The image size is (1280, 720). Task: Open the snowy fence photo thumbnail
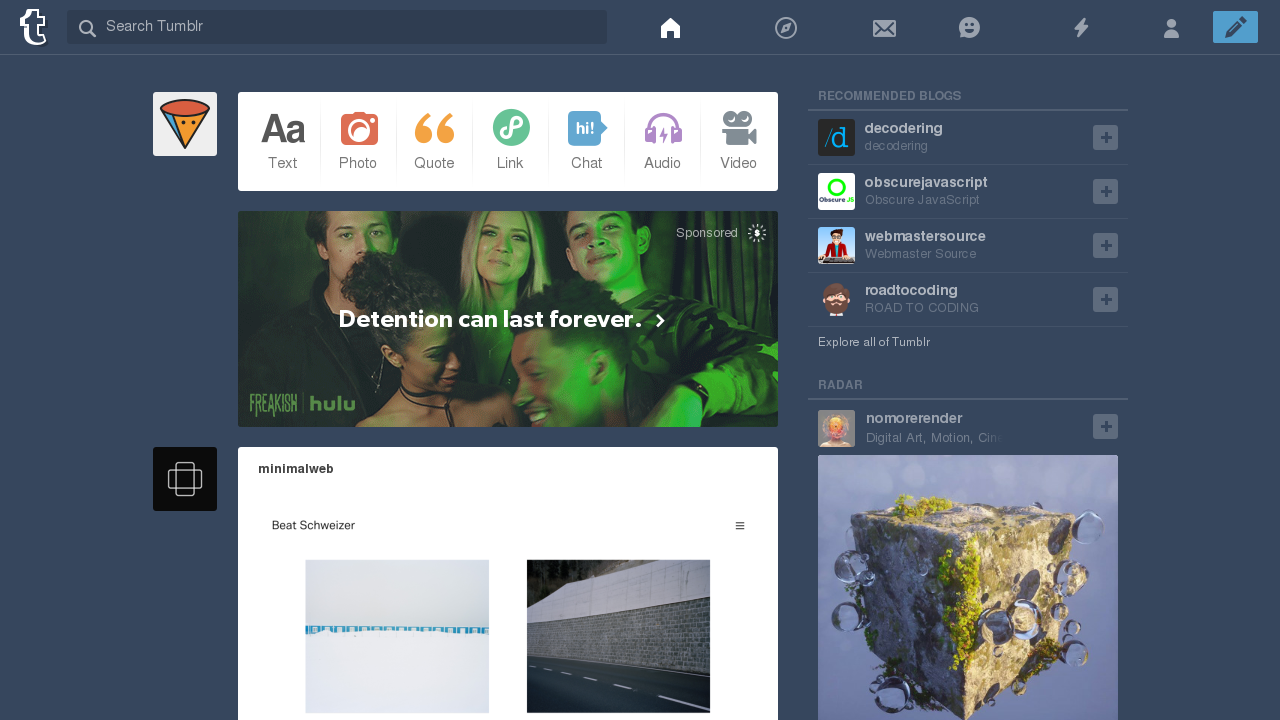point(397,636)
